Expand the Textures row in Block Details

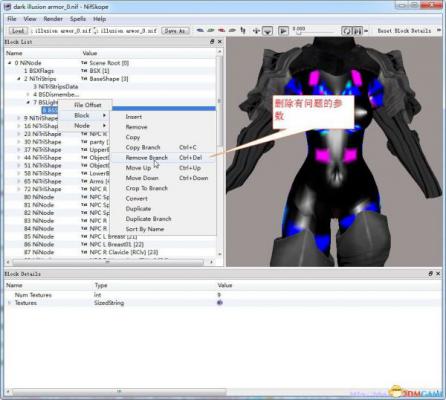click(x=10, y=303)
